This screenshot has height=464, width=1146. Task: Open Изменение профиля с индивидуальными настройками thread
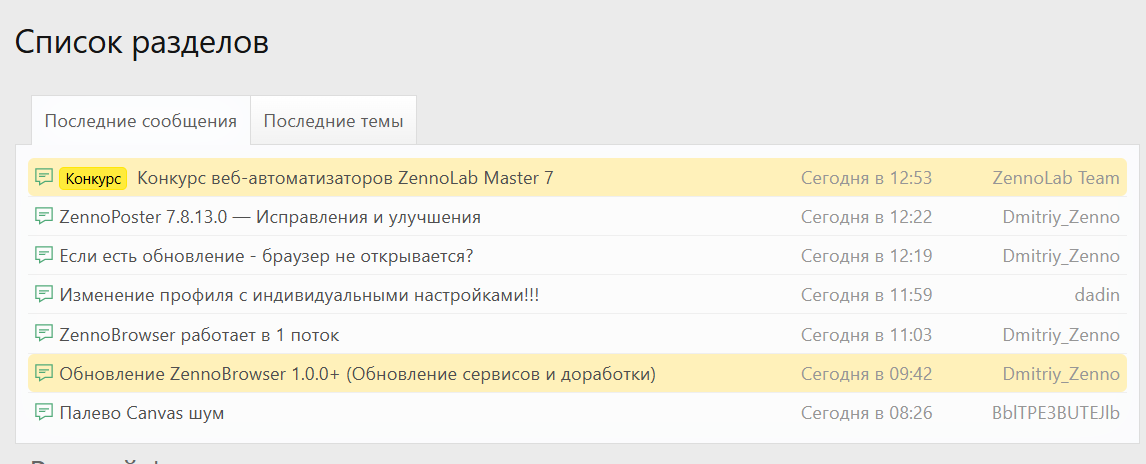pyautogui.click(x=299, y=295)
